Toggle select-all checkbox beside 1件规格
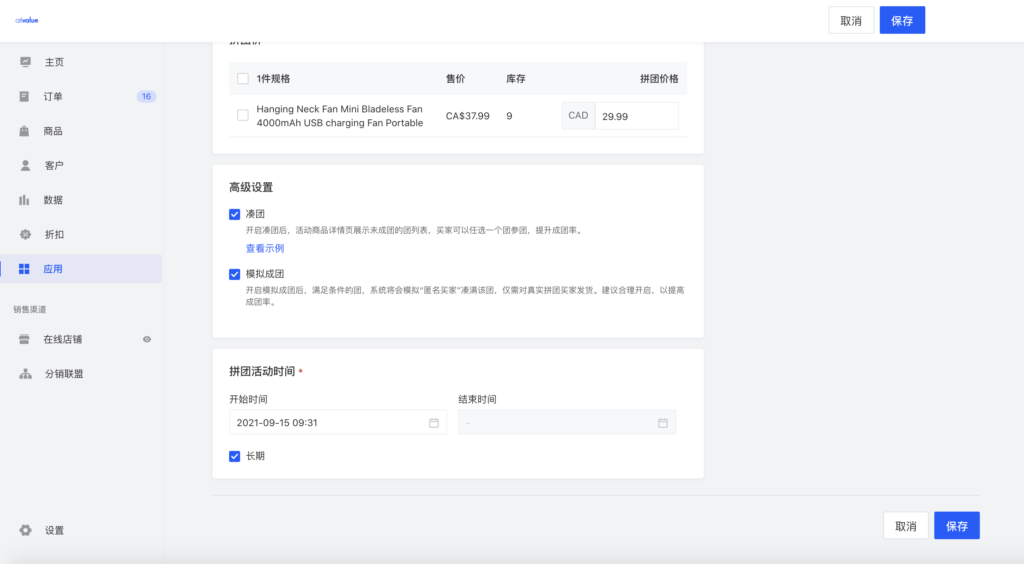The image size is (1024, 564). [243, 79]
